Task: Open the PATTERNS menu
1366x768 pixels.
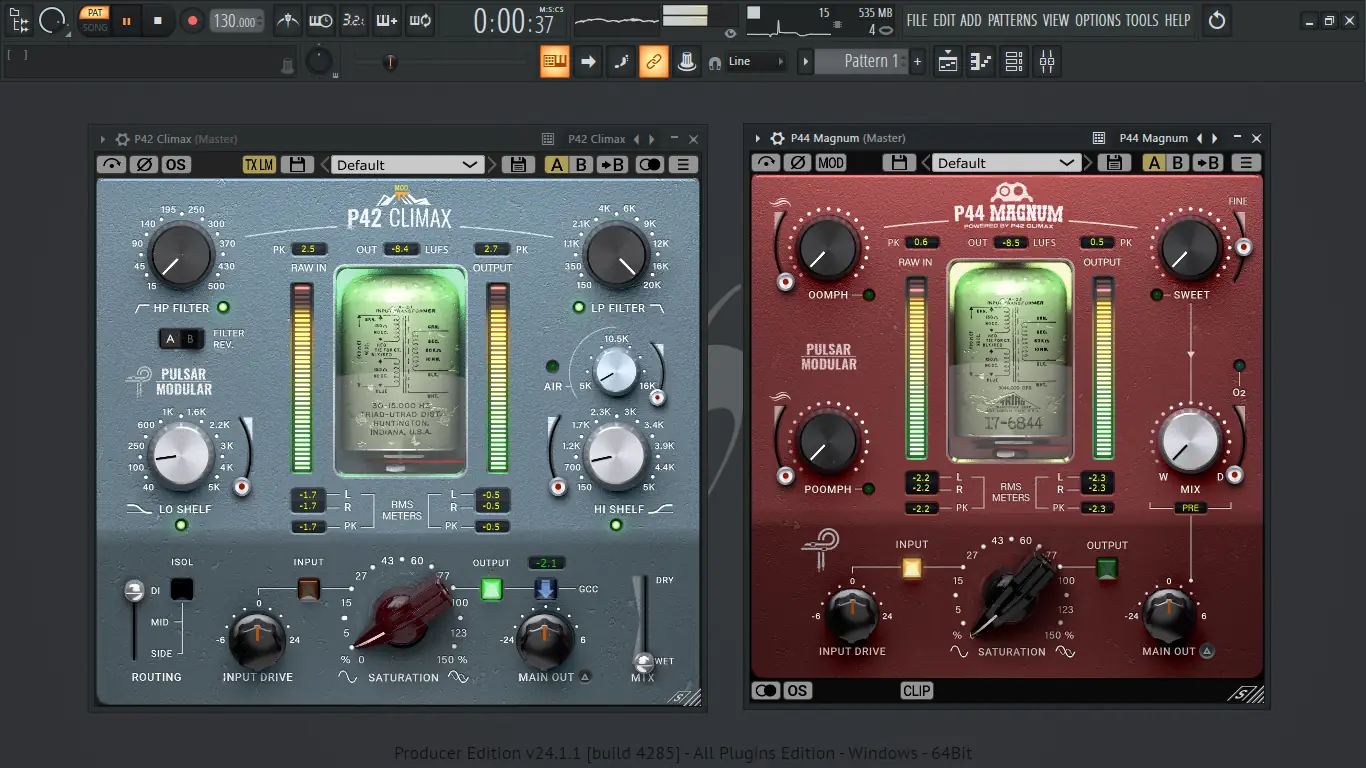Action: click(1013, 20)
